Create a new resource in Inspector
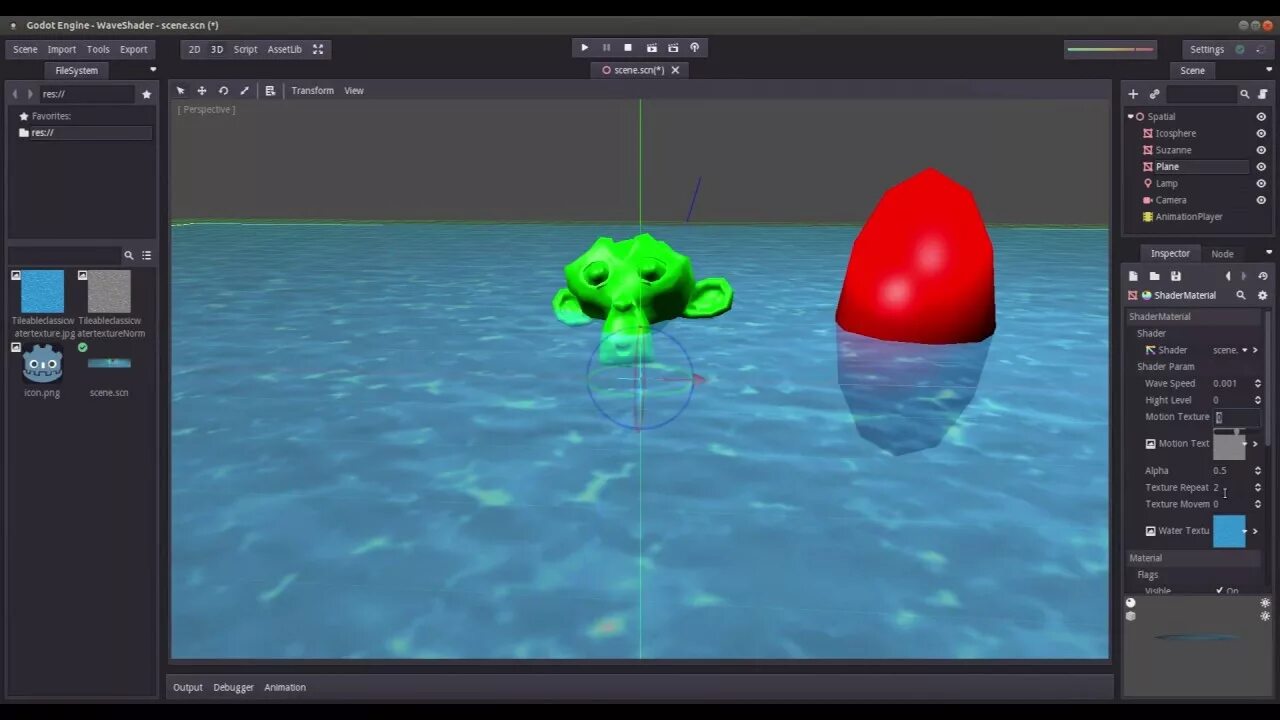1280x720 pixels. tap(1133, 276)
